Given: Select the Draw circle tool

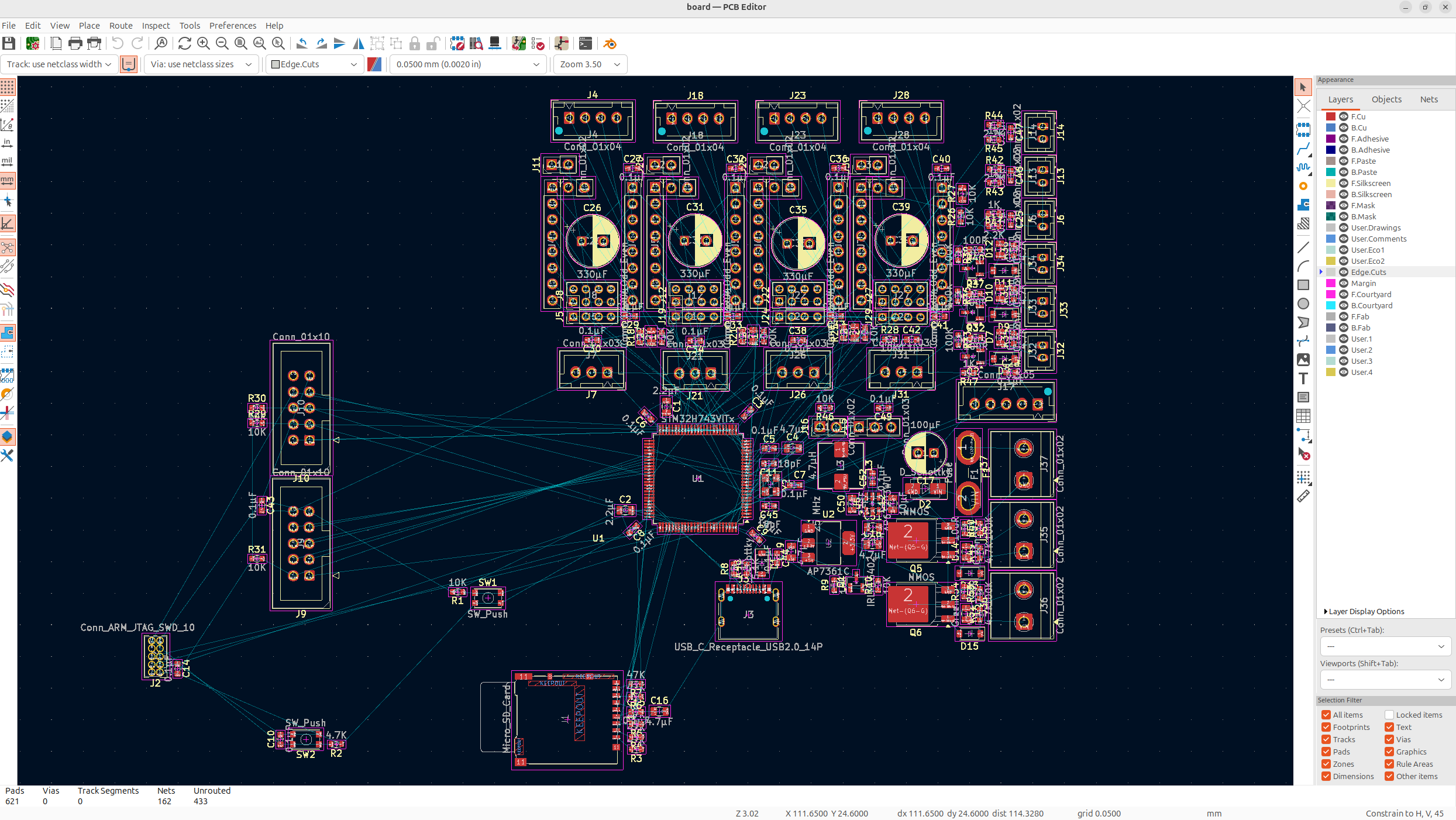Looking at the screenshot, I should pyautogui.click(x=1303, y=304).
